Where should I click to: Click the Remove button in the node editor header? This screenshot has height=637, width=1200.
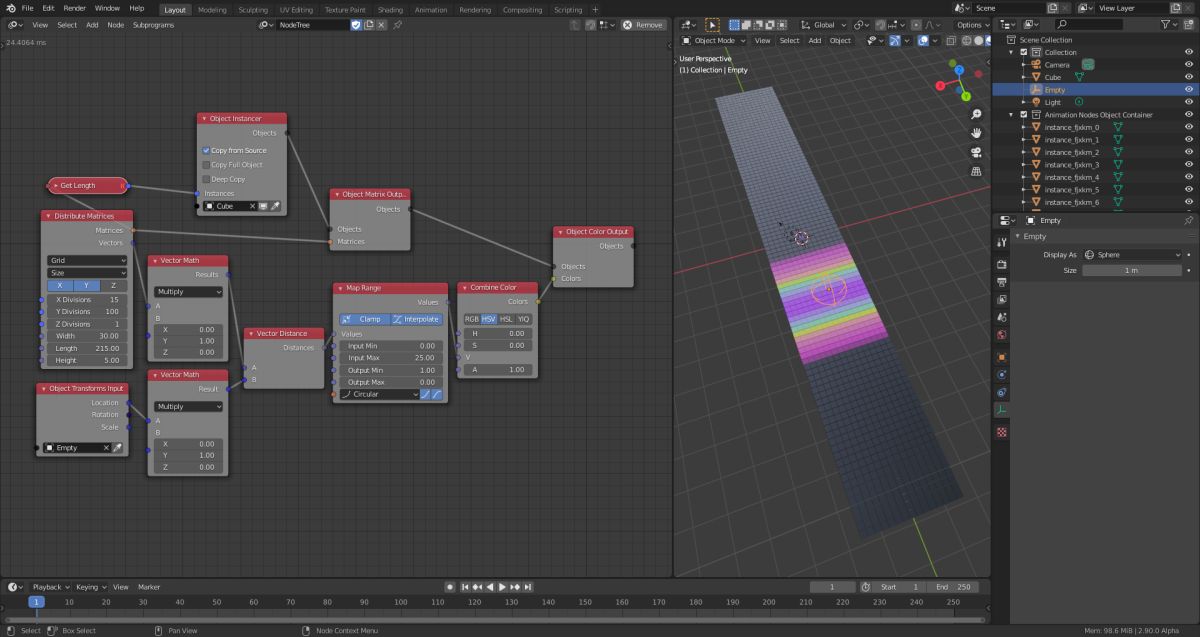point(643,24)
